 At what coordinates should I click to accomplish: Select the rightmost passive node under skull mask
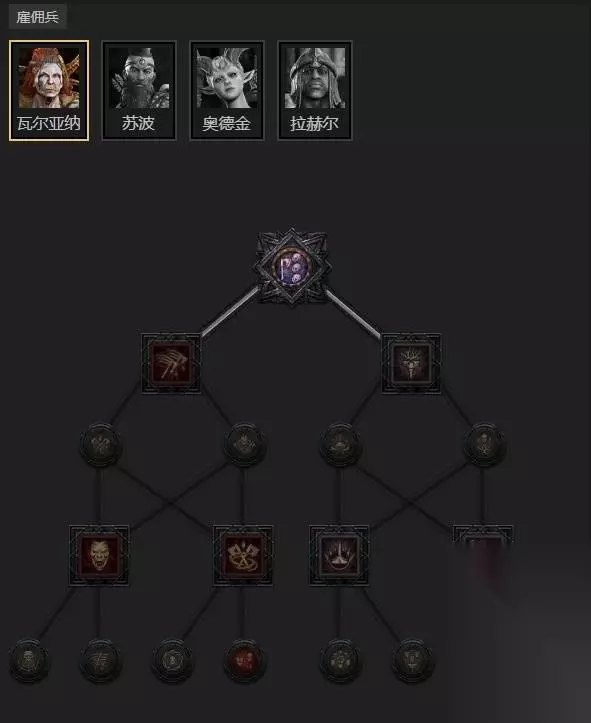(x=485, y=445)
